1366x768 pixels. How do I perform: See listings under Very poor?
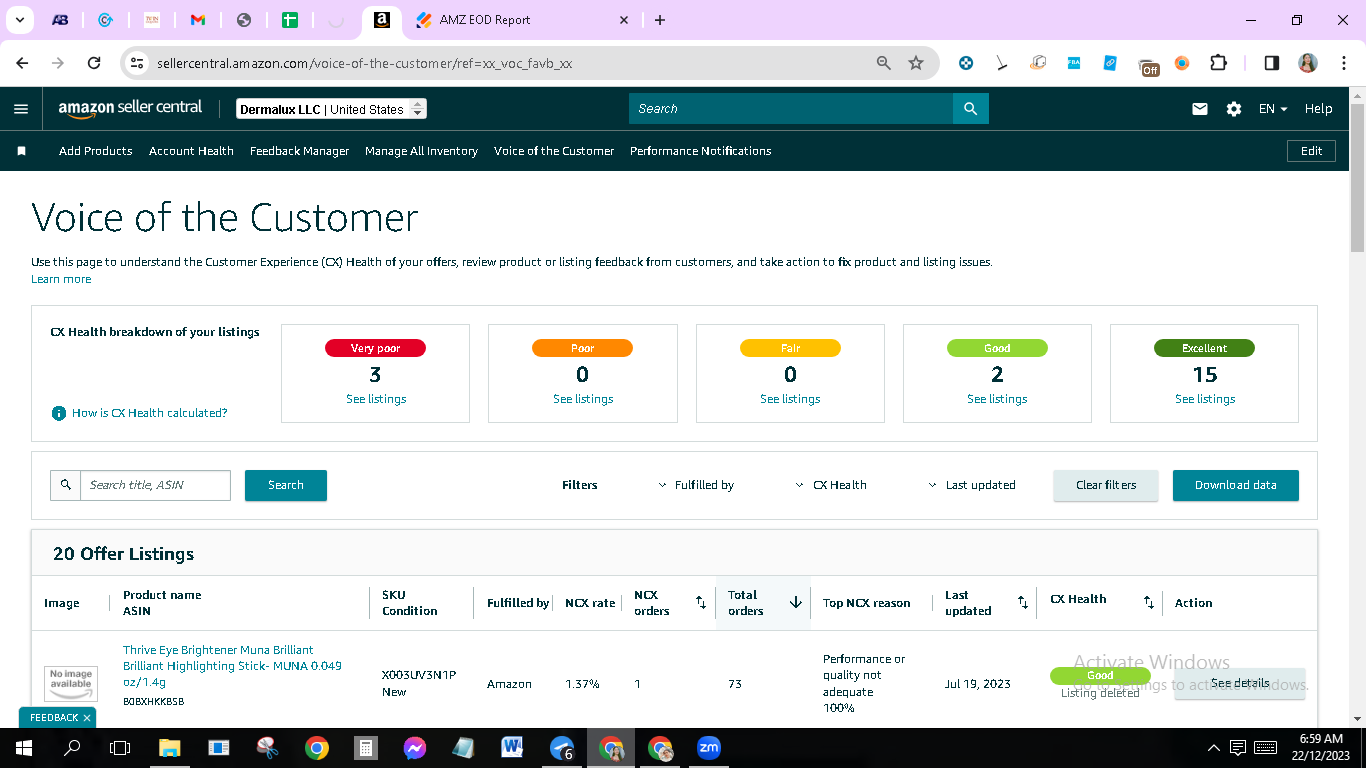376,399
